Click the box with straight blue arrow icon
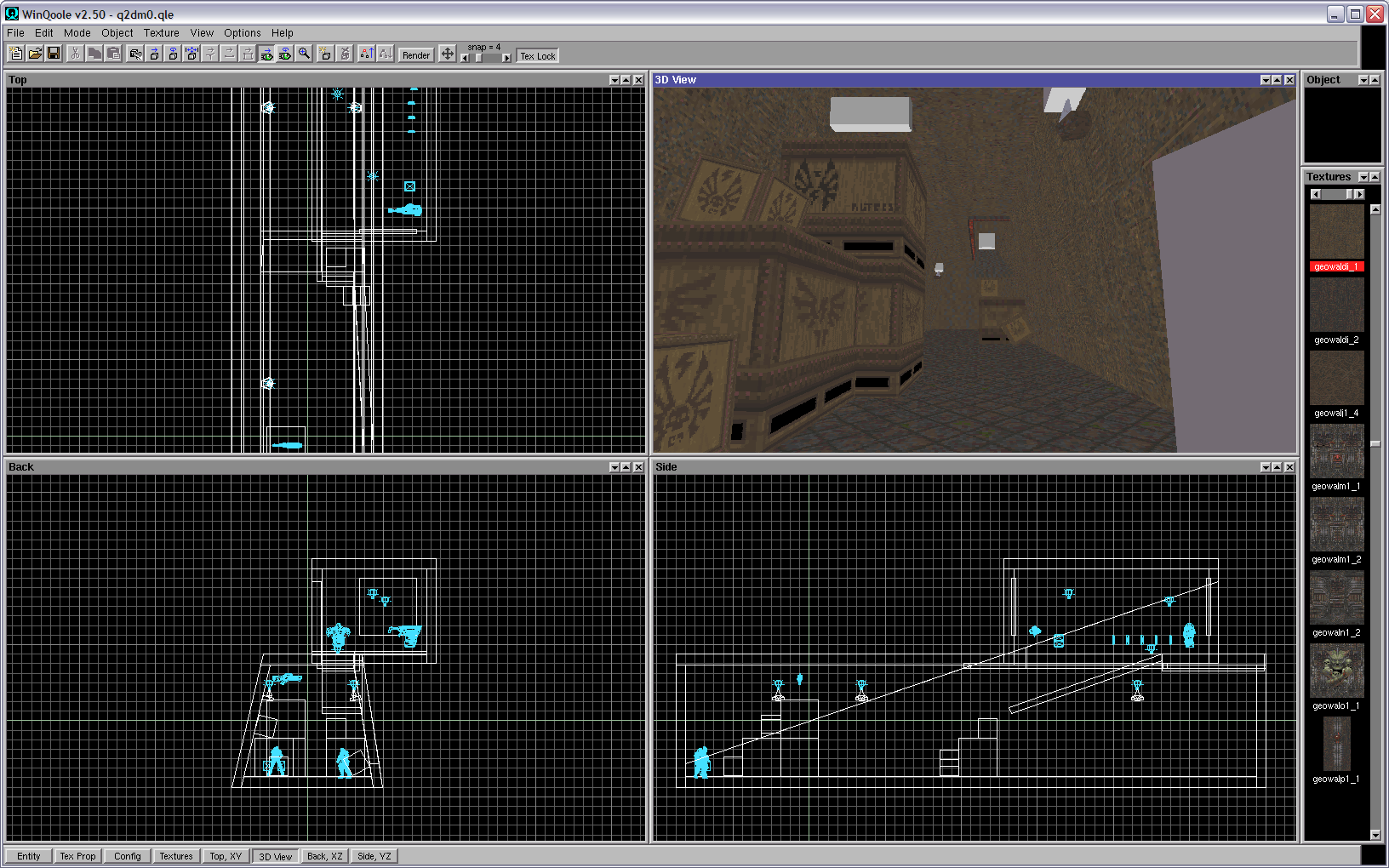The width and height of the screenshot is (1389, 868). pyautogui.click(x=154, y=54)
